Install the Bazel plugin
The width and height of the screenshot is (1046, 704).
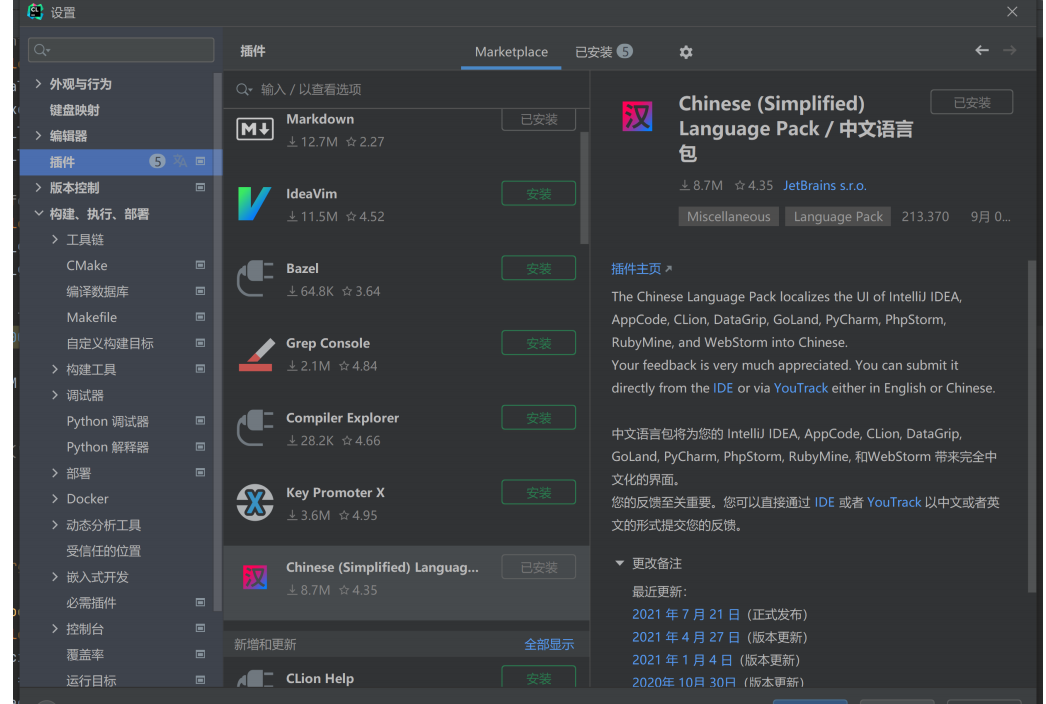click(538, 268)
